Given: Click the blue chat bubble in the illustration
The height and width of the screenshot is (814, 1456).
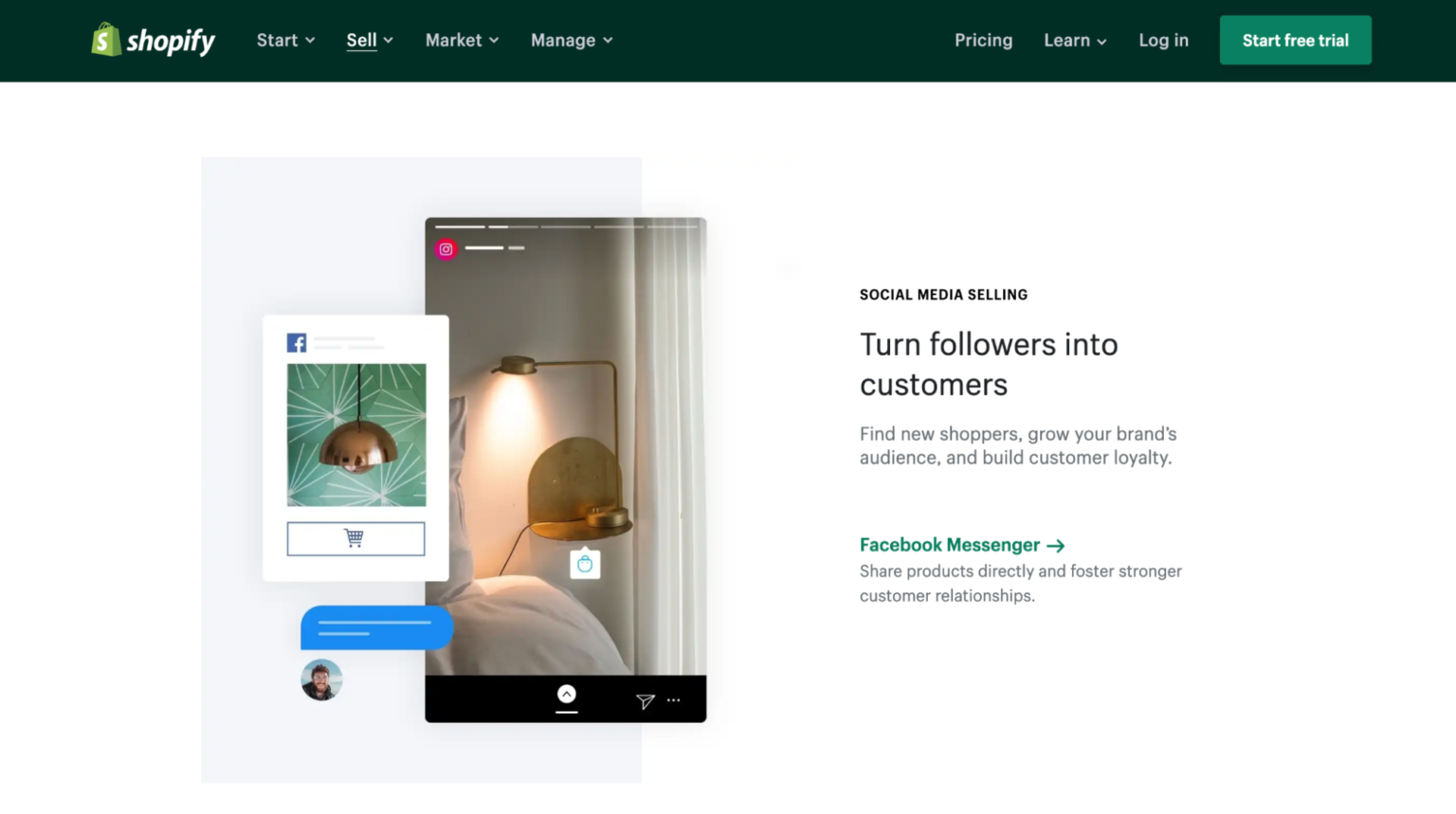Looking at the screenshot, I should coord(376,627).
